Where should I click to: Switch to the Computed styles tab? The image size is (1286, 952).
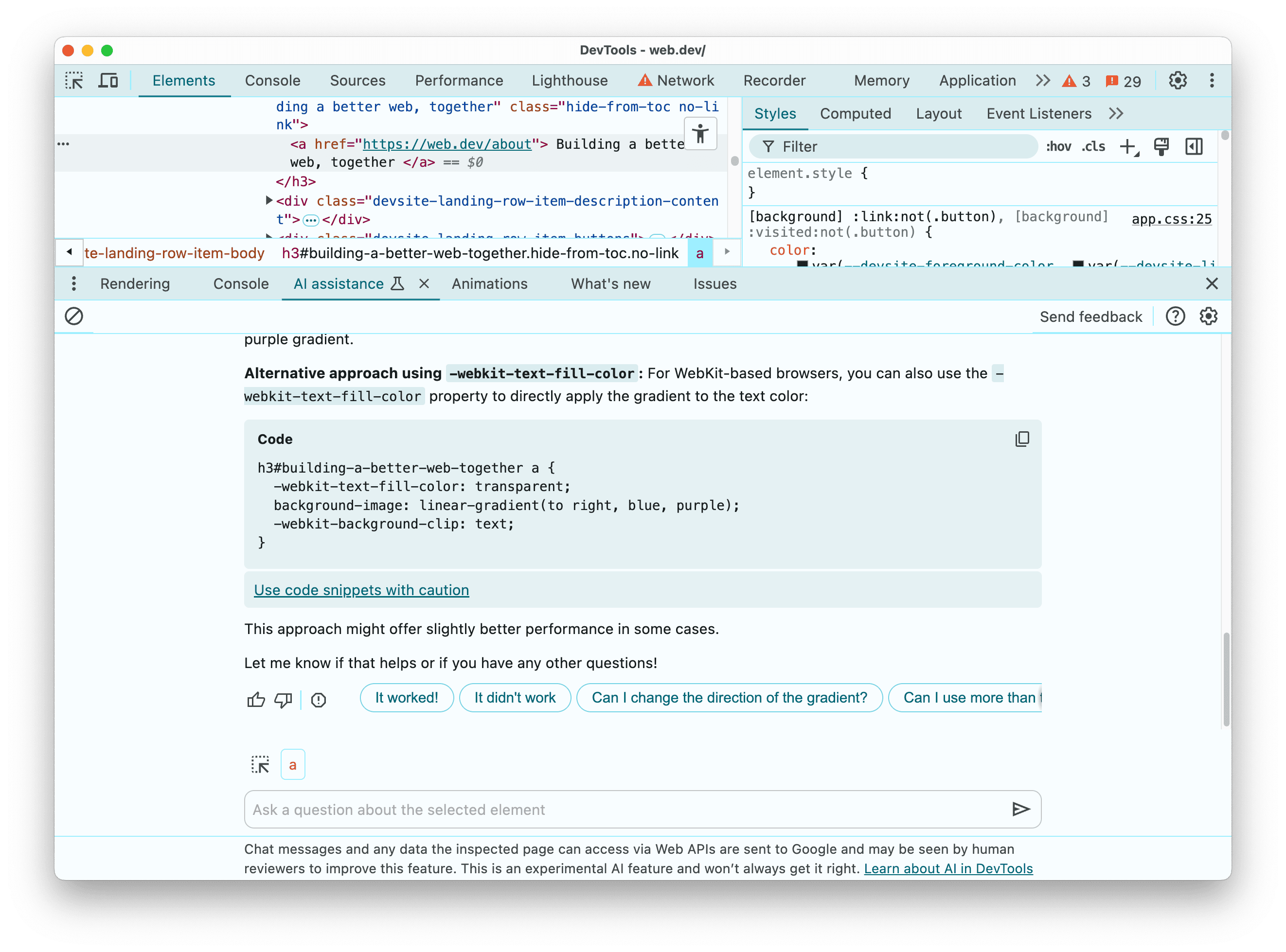pos(855,113)
